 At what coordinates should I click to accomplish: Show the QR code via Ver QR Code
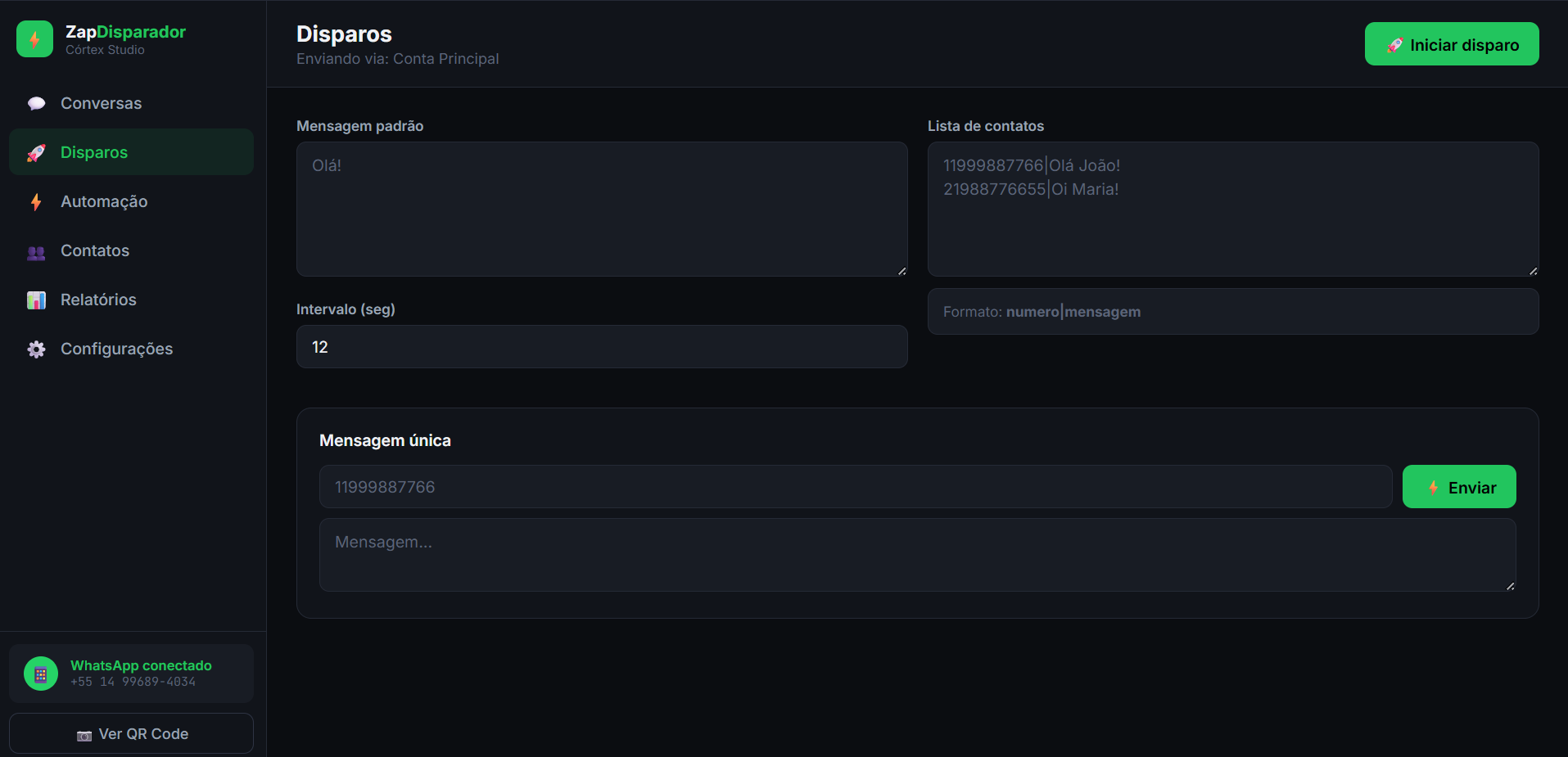coord(131,733)
